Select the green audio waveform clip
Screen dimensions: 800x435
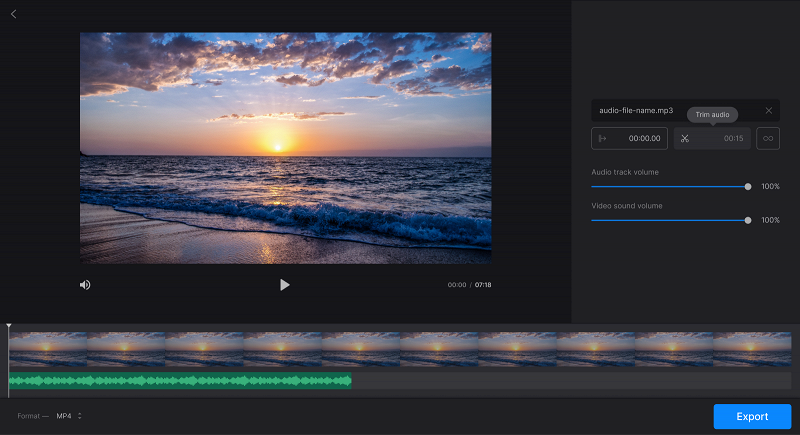click(180, 381)
